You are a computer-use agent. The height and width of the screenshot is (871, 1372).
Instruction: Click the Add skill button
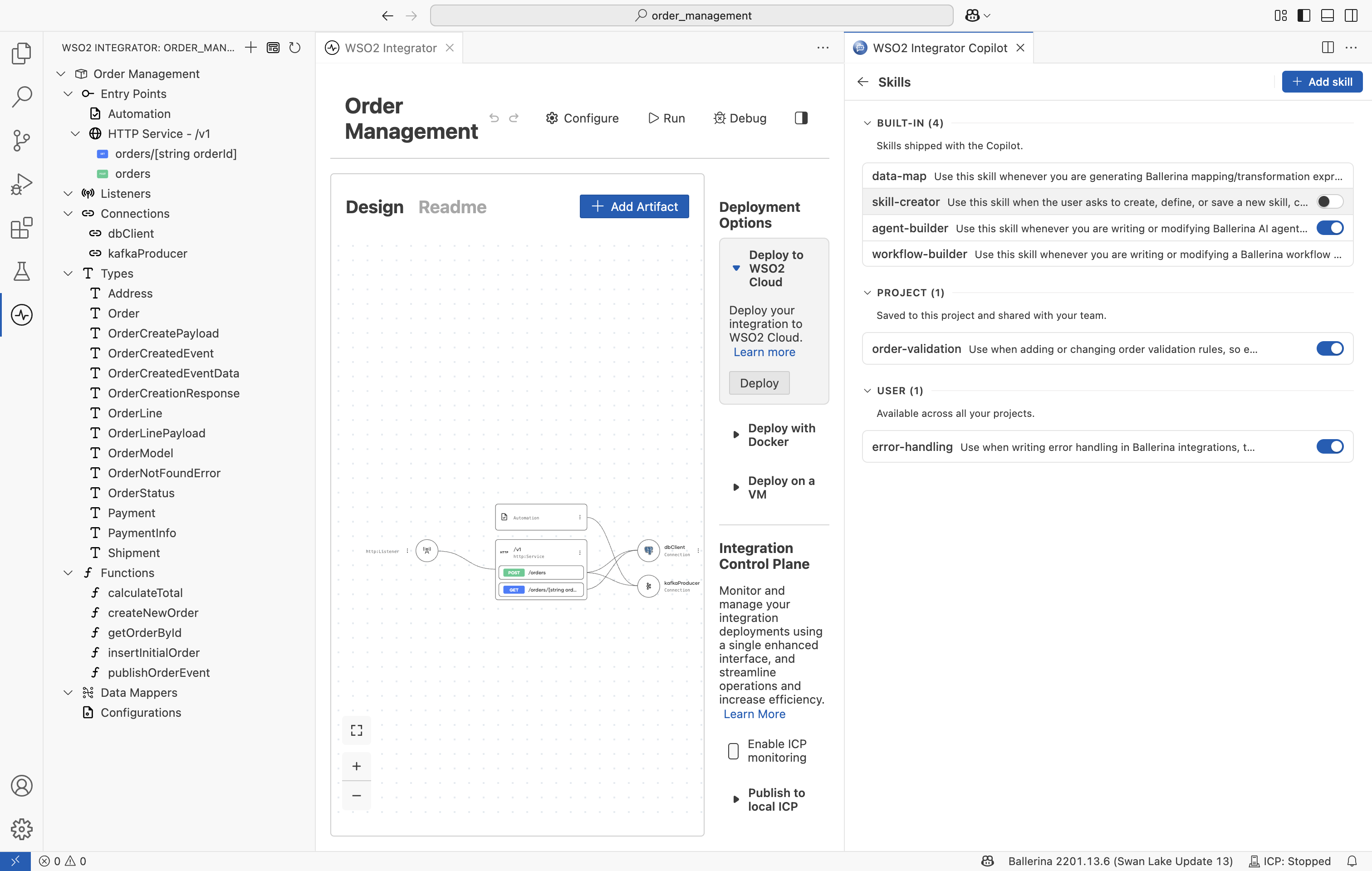point(1322,82)
